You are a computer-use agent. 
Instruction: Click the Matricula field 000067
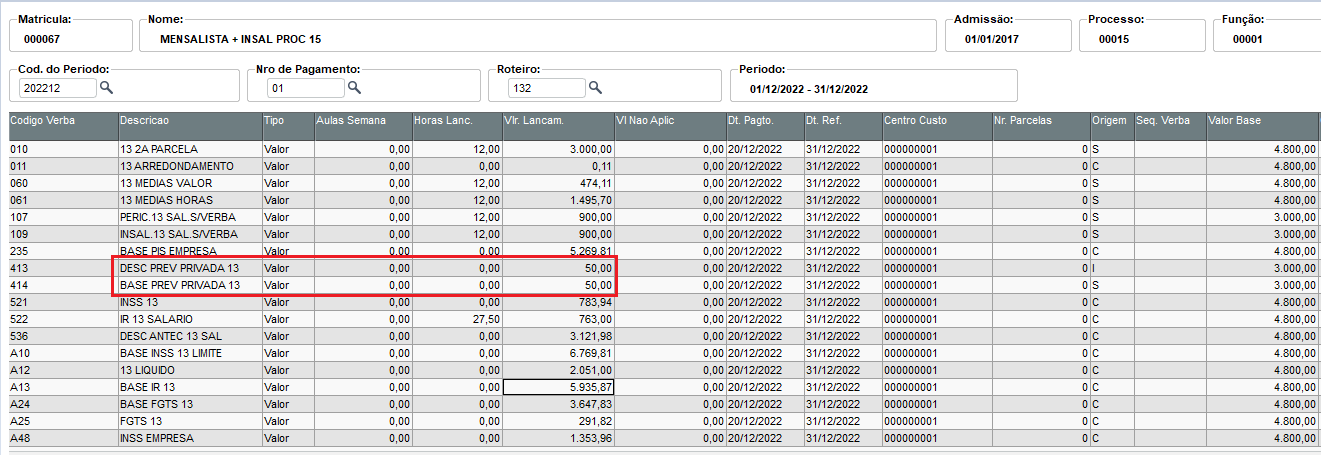70,34
